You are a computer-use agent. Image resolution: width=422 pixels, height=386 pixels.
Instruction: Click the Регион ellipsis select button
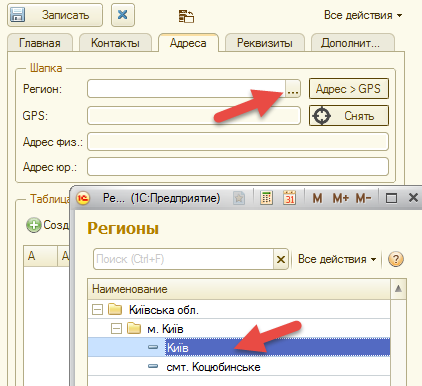[293, 89]
